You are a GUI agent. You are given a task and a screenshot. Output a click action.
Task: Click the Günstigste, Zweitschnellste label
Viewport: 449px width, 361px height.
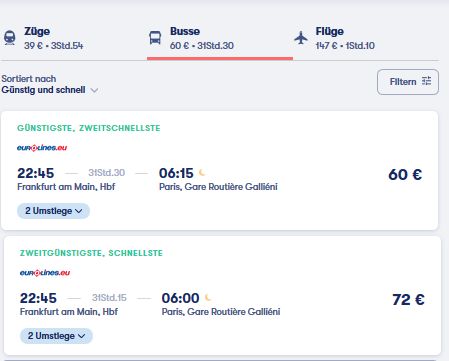coord(89,128)
